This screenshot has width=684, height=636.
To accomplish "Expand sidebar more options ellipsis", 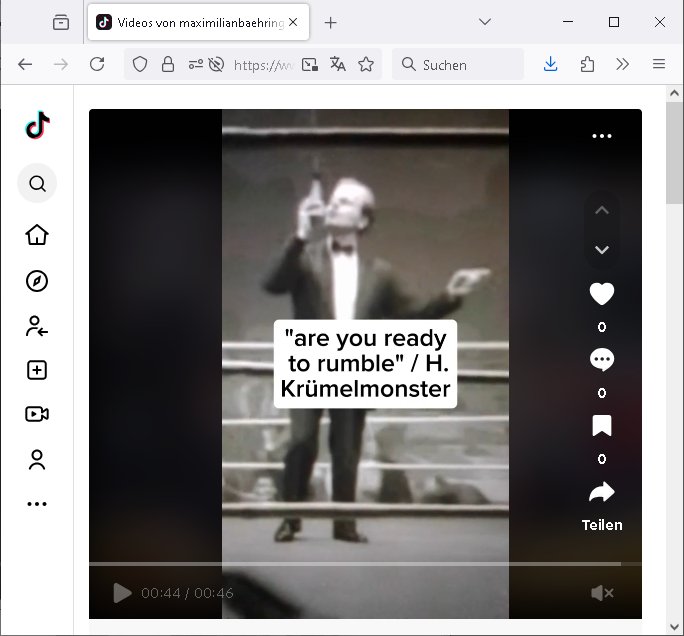I will pos(37,504).
